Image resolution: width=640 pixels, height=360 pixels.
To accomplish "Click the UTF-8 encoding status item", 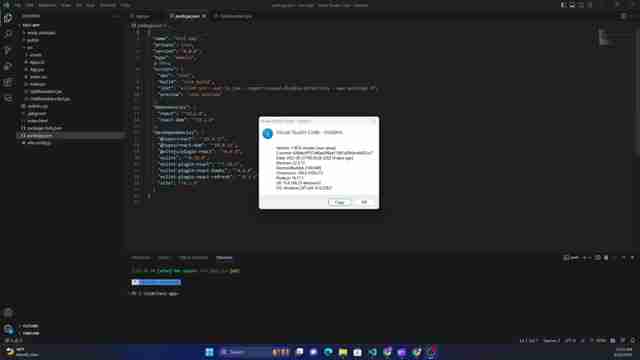I will pyautogui.click(x=570, y=340).
